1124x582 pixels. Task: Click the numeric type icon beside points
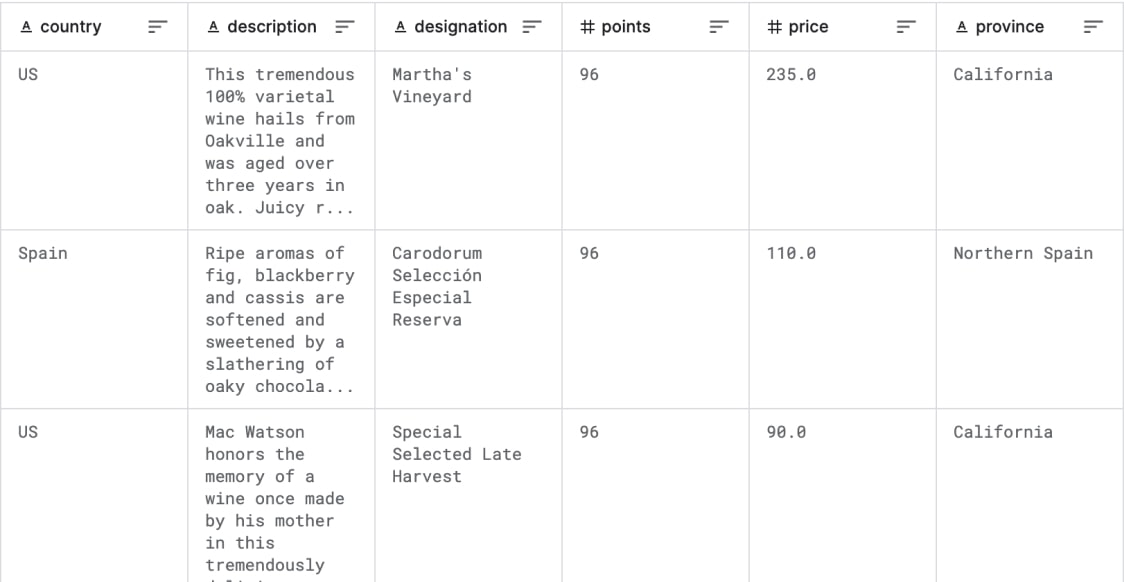(586, 27)
